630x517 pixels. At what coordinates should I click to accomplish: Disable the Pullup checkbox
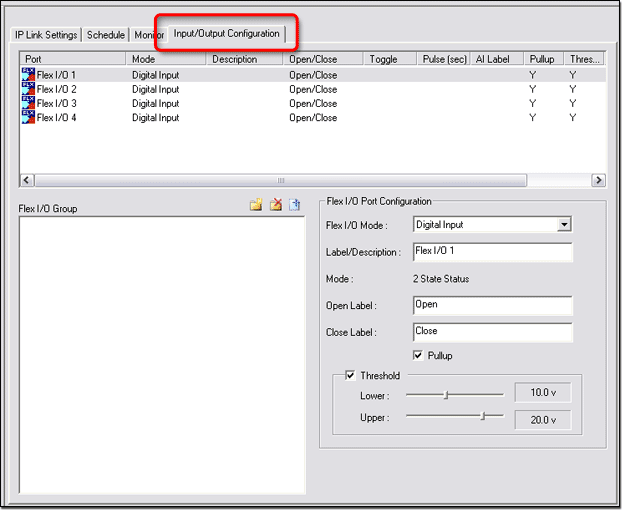pyautogui.click(x=419, y=355)
